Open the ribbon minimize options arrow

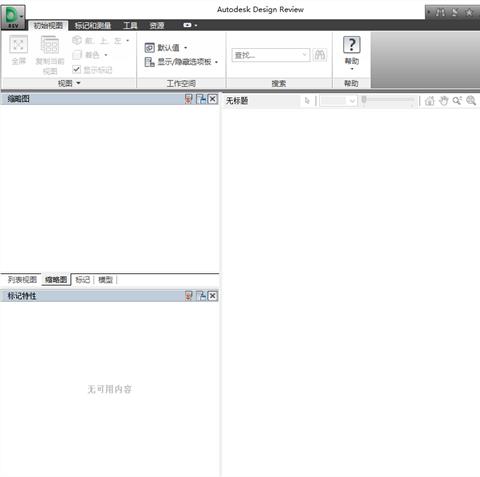tap(196, 25)
